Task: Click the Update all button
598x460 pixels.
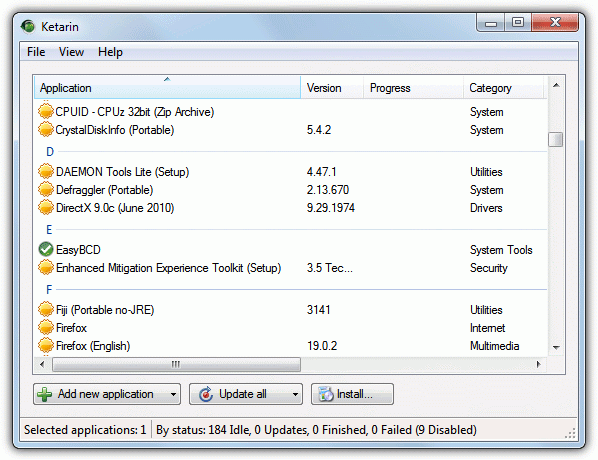Action: click(x=246, y=394)
